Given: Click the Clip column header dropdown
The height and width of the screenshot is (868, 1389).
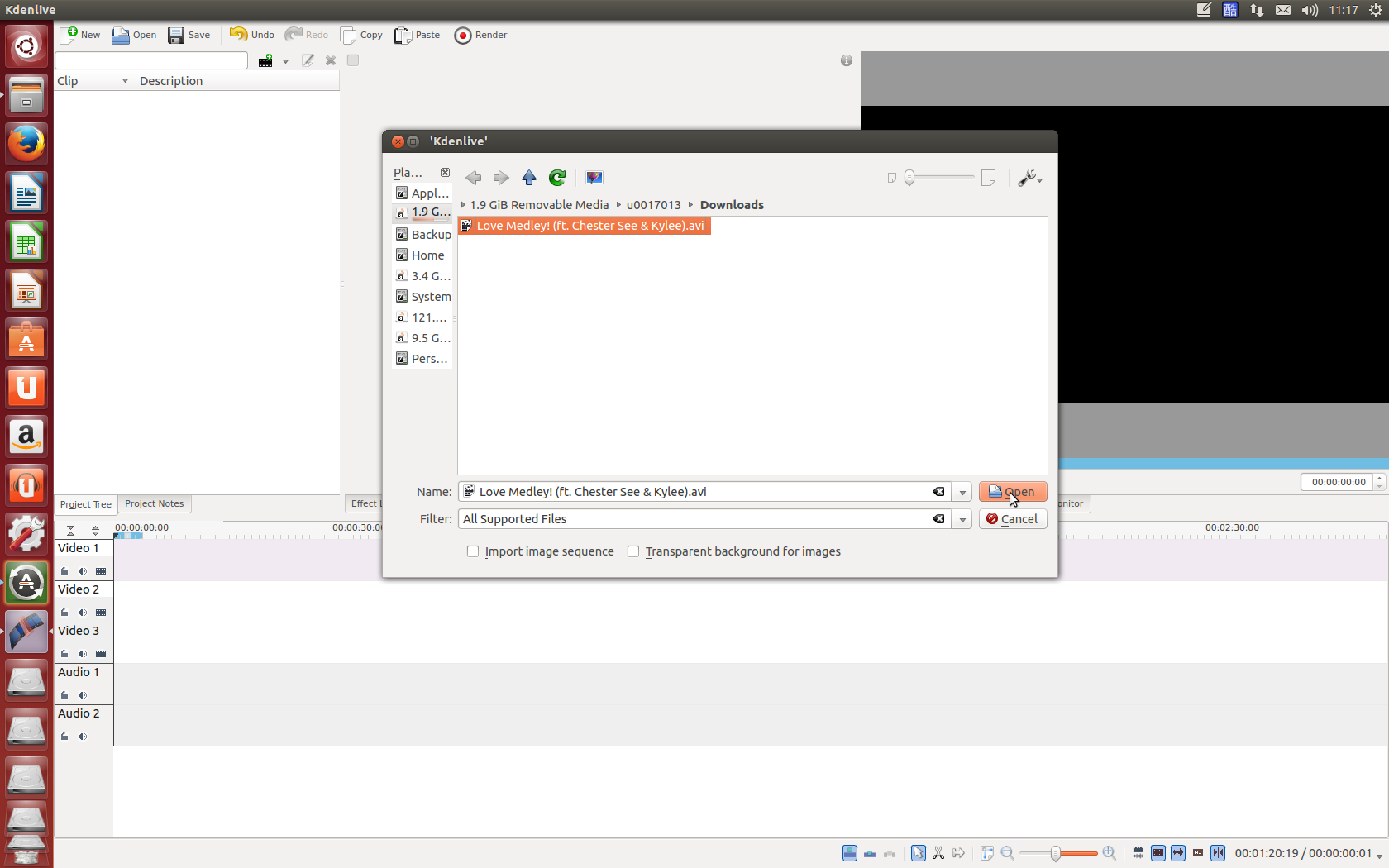Looking at the screenshot, I should [x=125, y=81].
